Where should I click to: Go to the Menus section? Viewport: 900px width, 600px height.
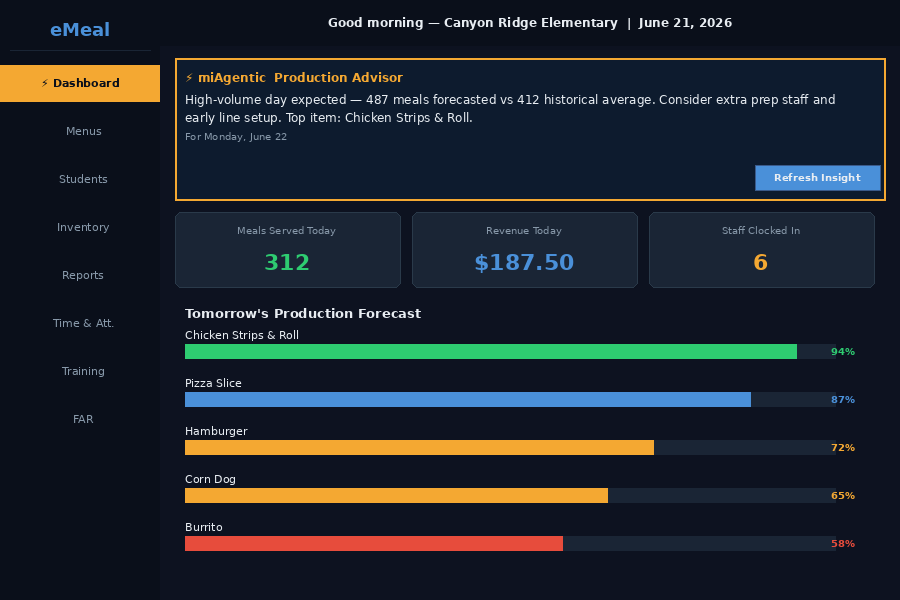[x=83, y=131]
